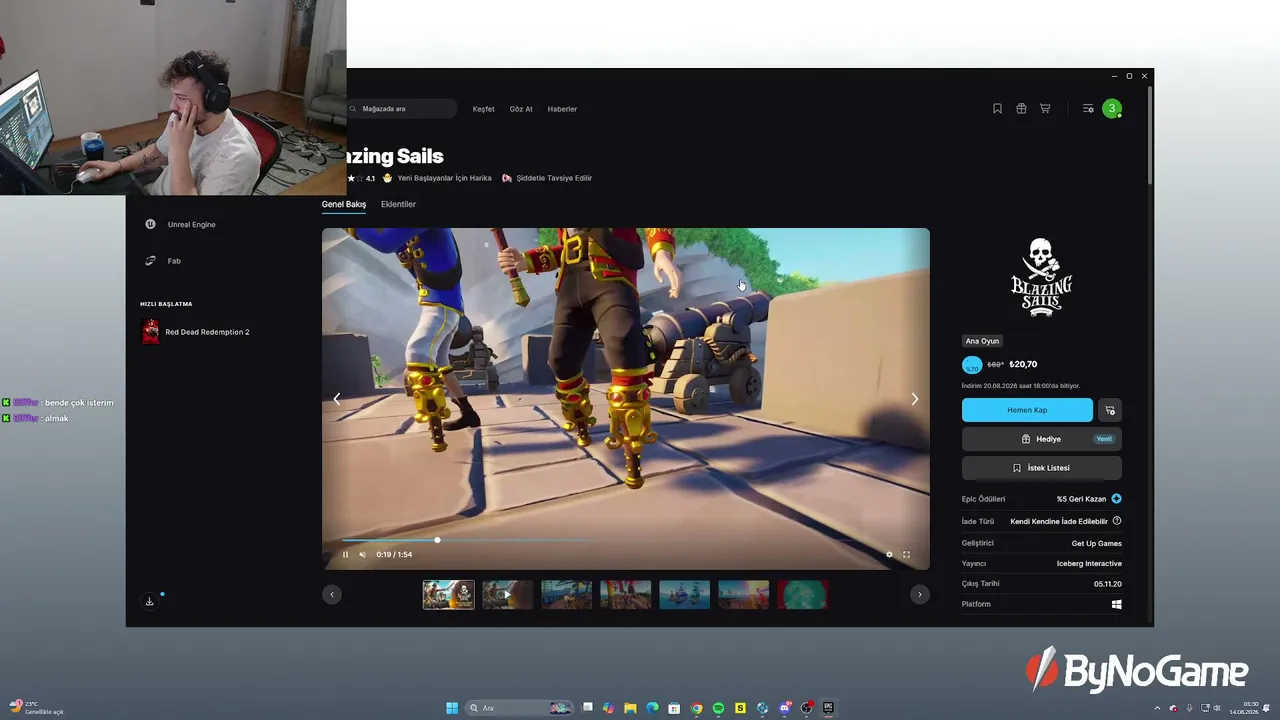The image size is (1280, 720).
Task: Click the add-to-cart icon beside Hemen Kap
Action: tap(1110, 410)
